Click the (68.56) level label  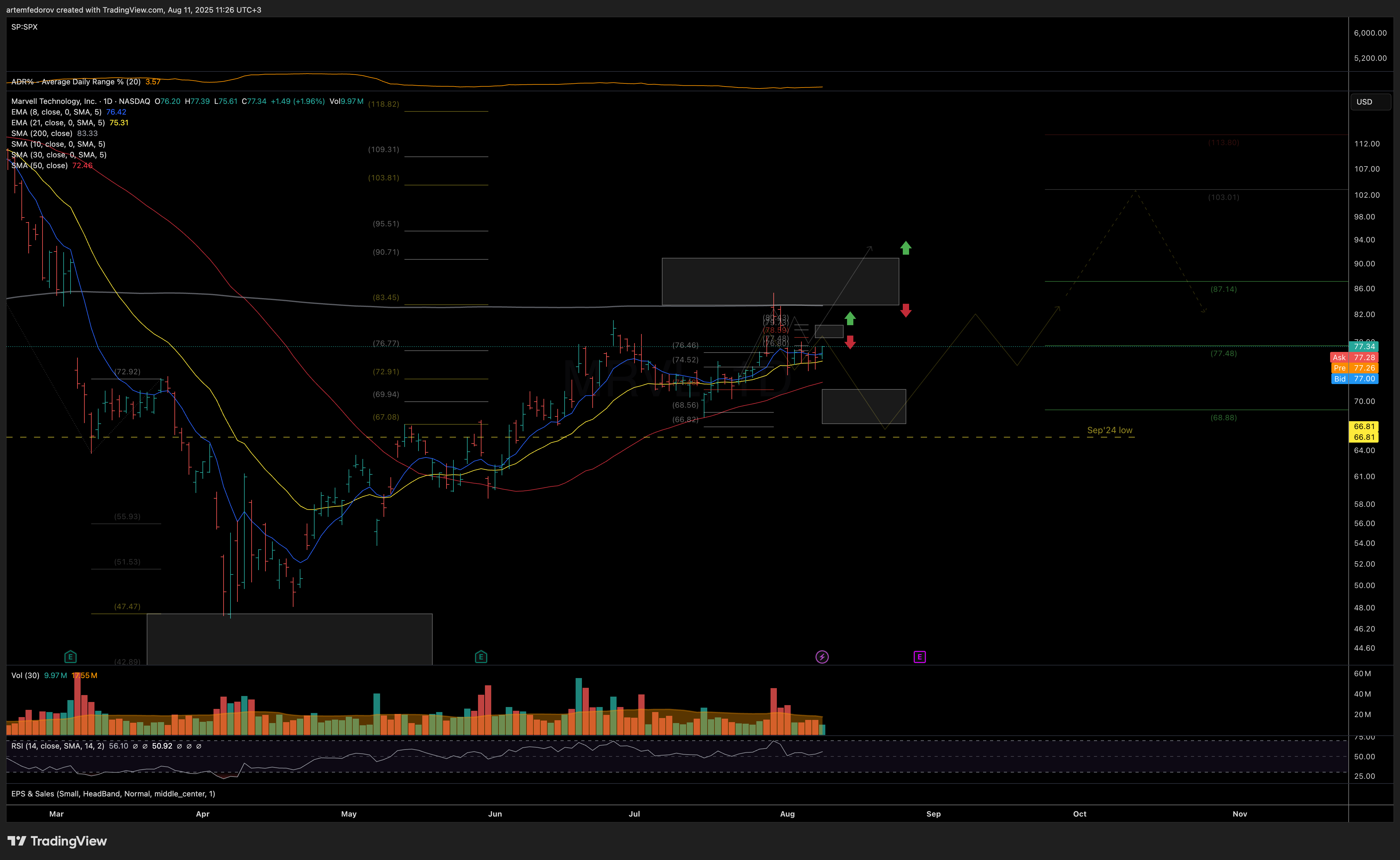click(x=685, y=405)
